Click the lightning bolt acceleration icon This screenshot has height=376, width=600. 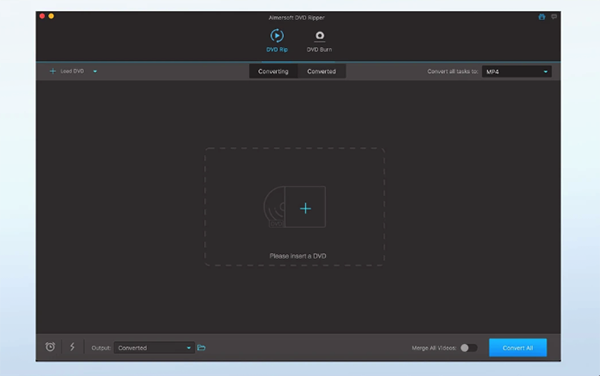72,347
